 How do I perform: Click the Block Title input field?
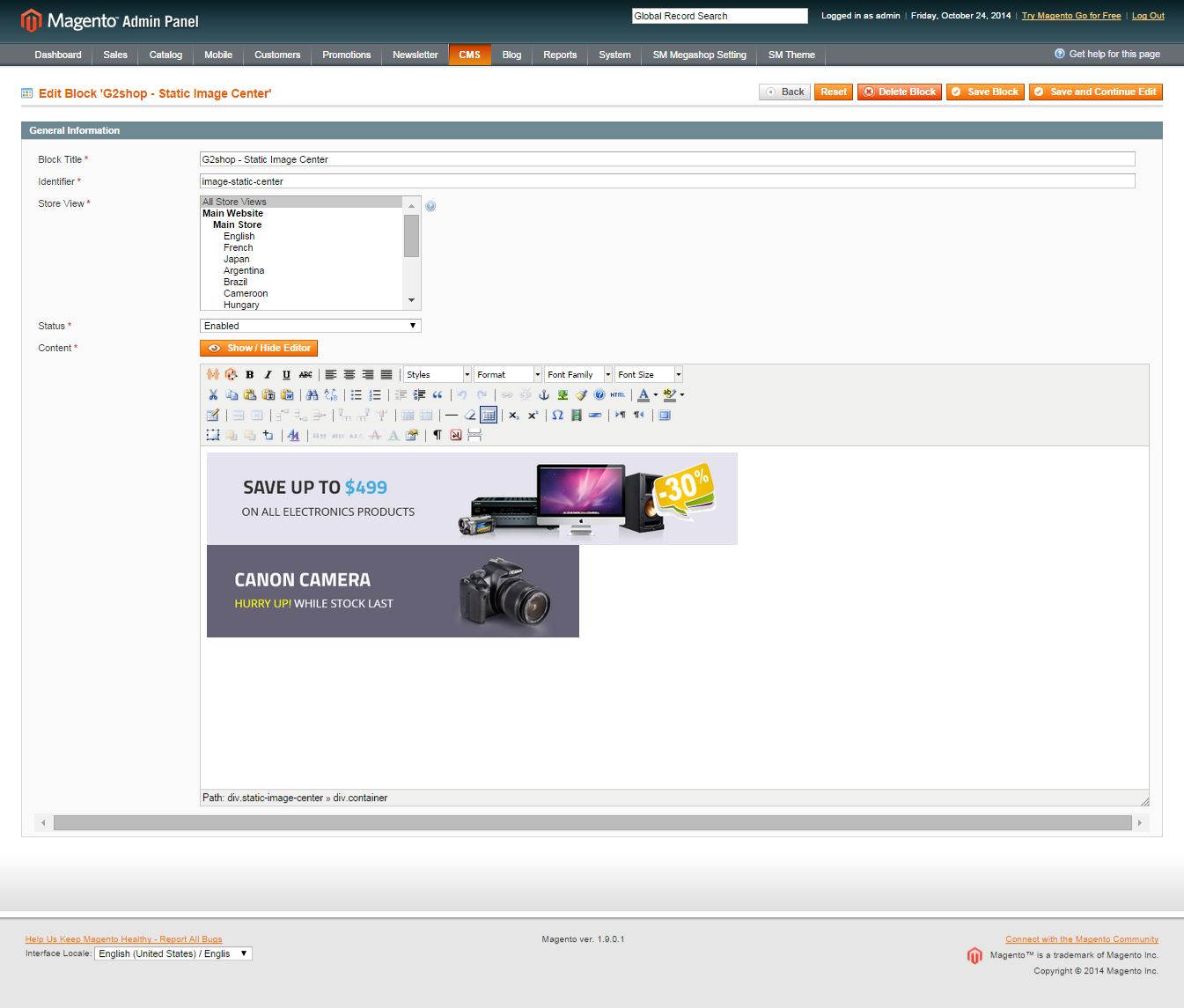667,159
